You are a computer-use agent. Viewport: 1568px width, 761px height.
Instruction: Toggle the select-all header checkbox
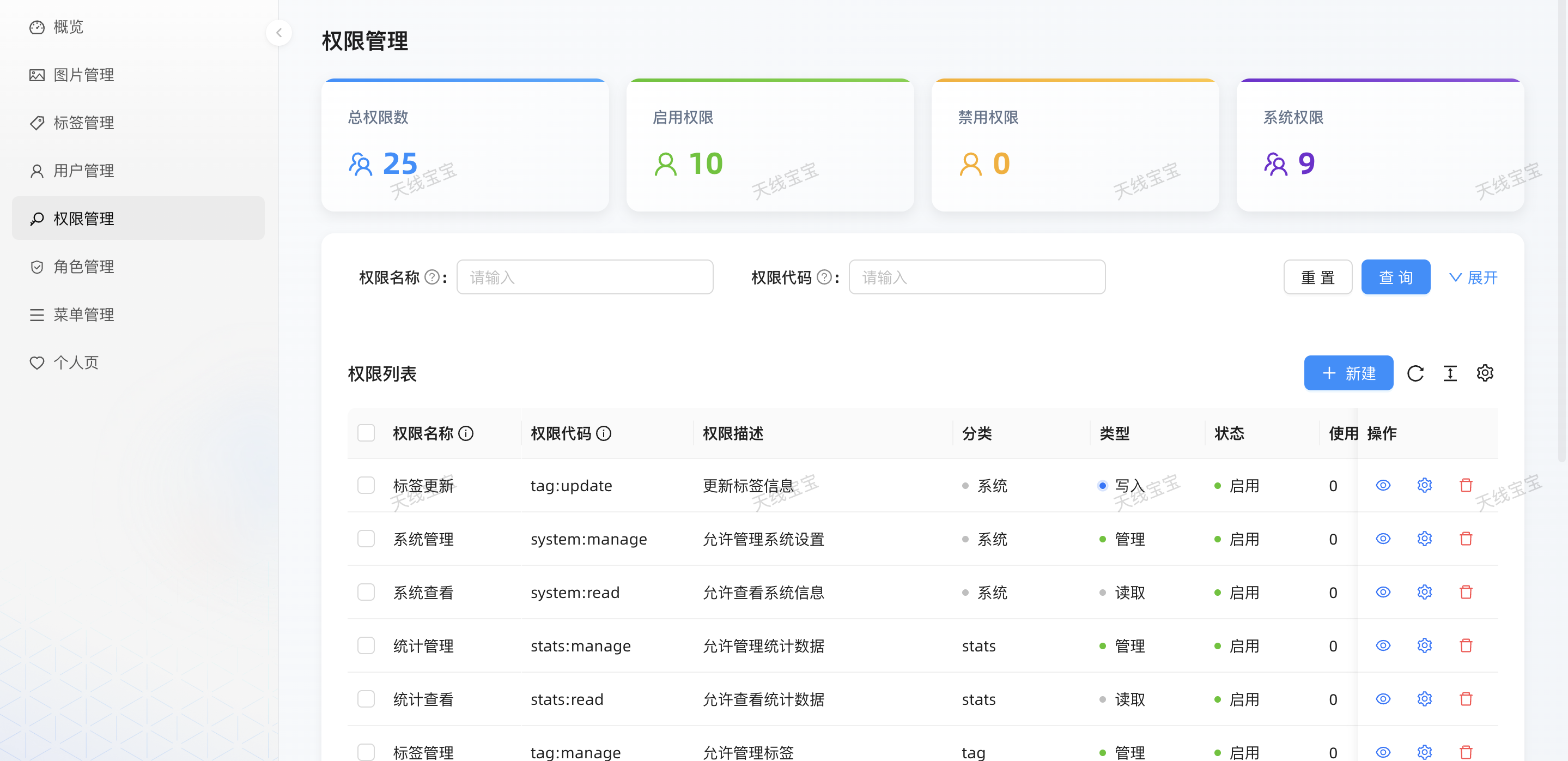click(x=366, y=433)
